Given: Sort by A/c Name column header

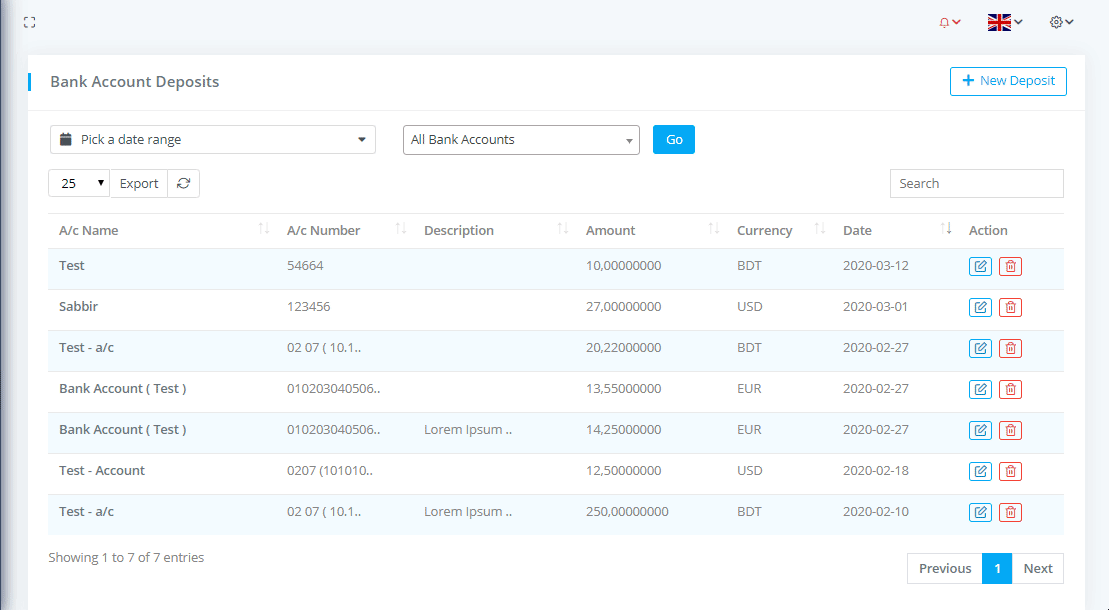Looking at the screenshot, I should pos(88,230).
